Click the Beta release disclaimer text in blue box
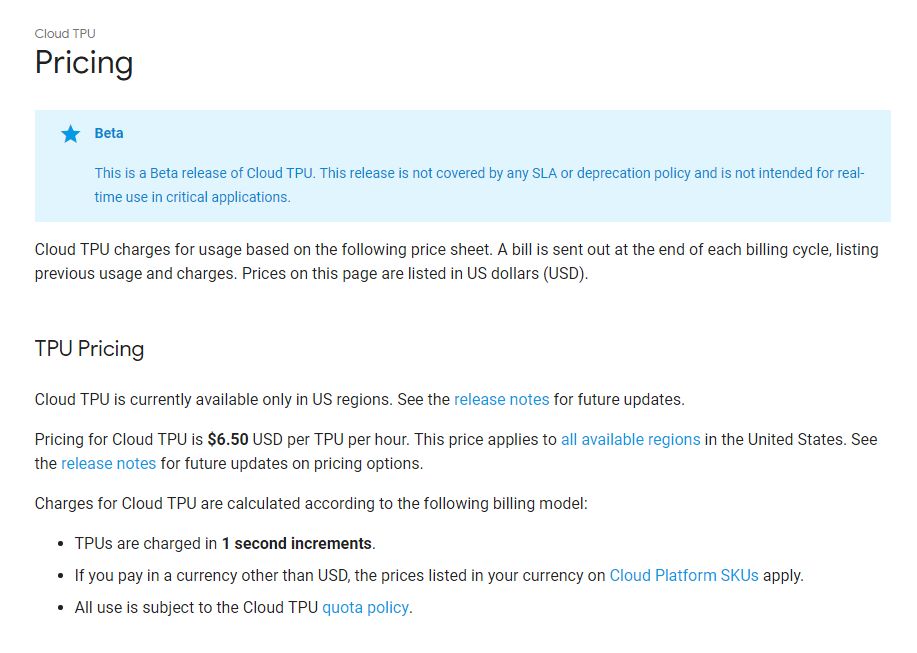 coord(479,185)
